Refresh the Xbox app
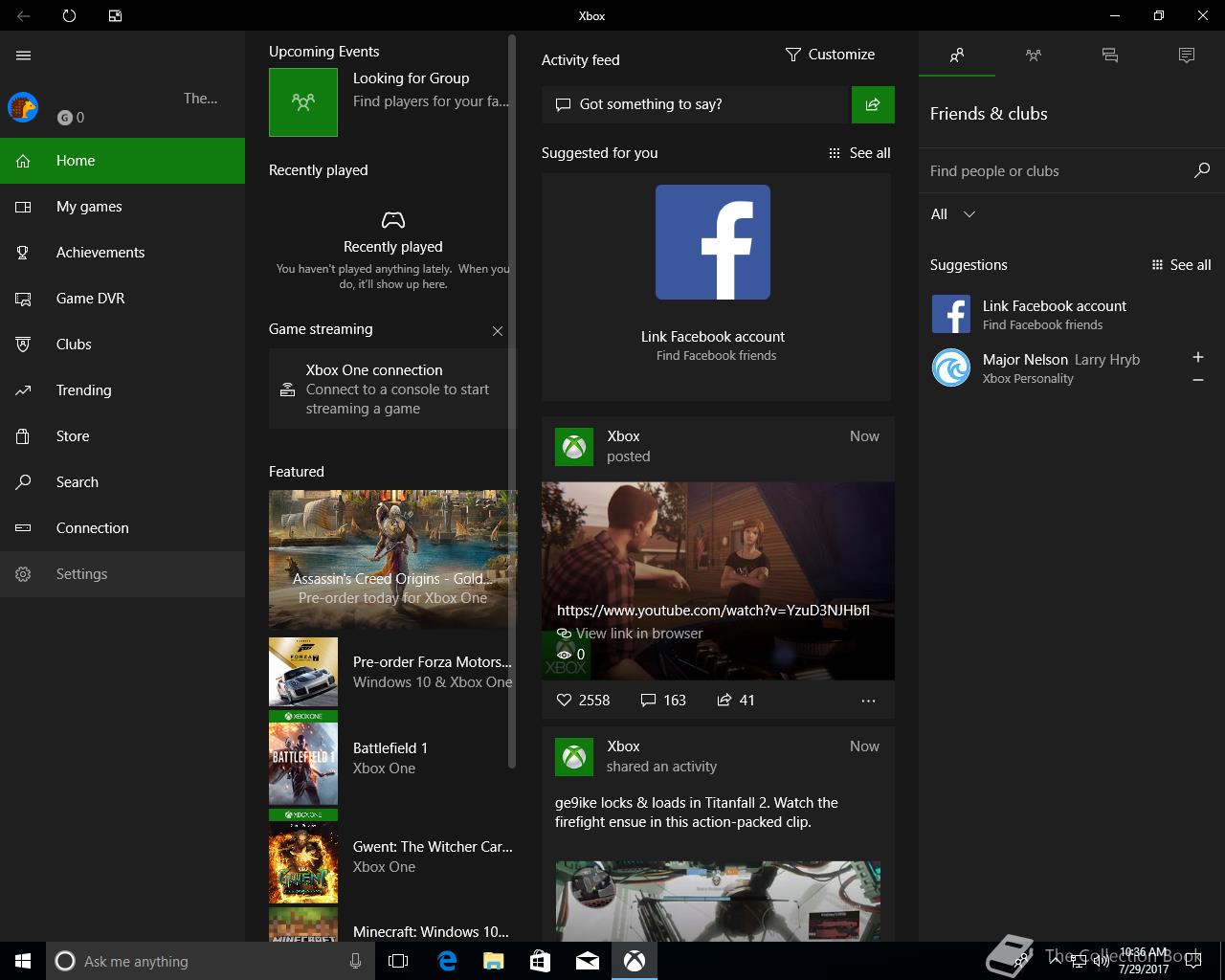Screen dimensions: 1225x980 [69, 15]
